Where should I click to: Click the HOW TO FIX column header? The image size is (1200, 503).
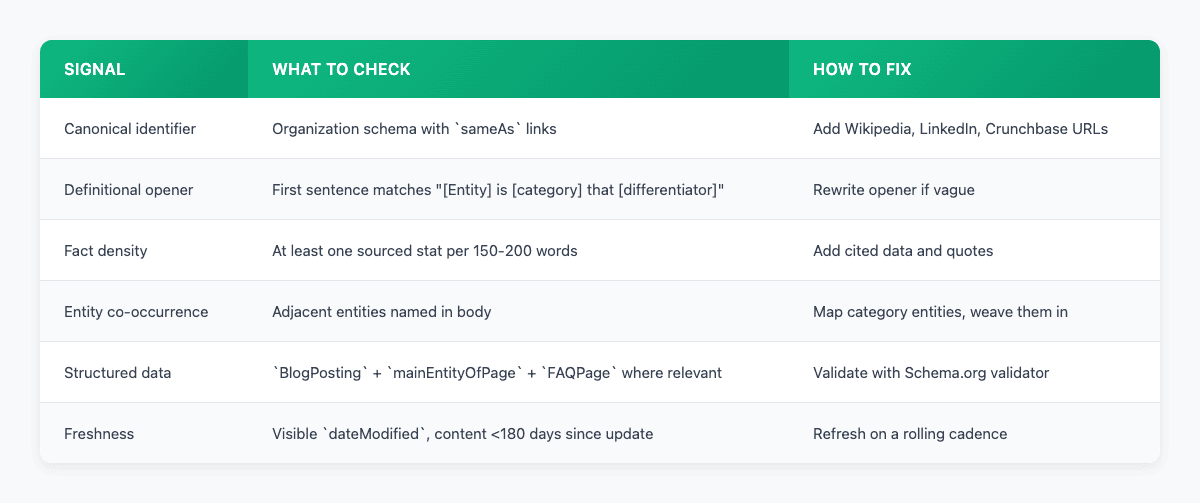click(974, 69)
